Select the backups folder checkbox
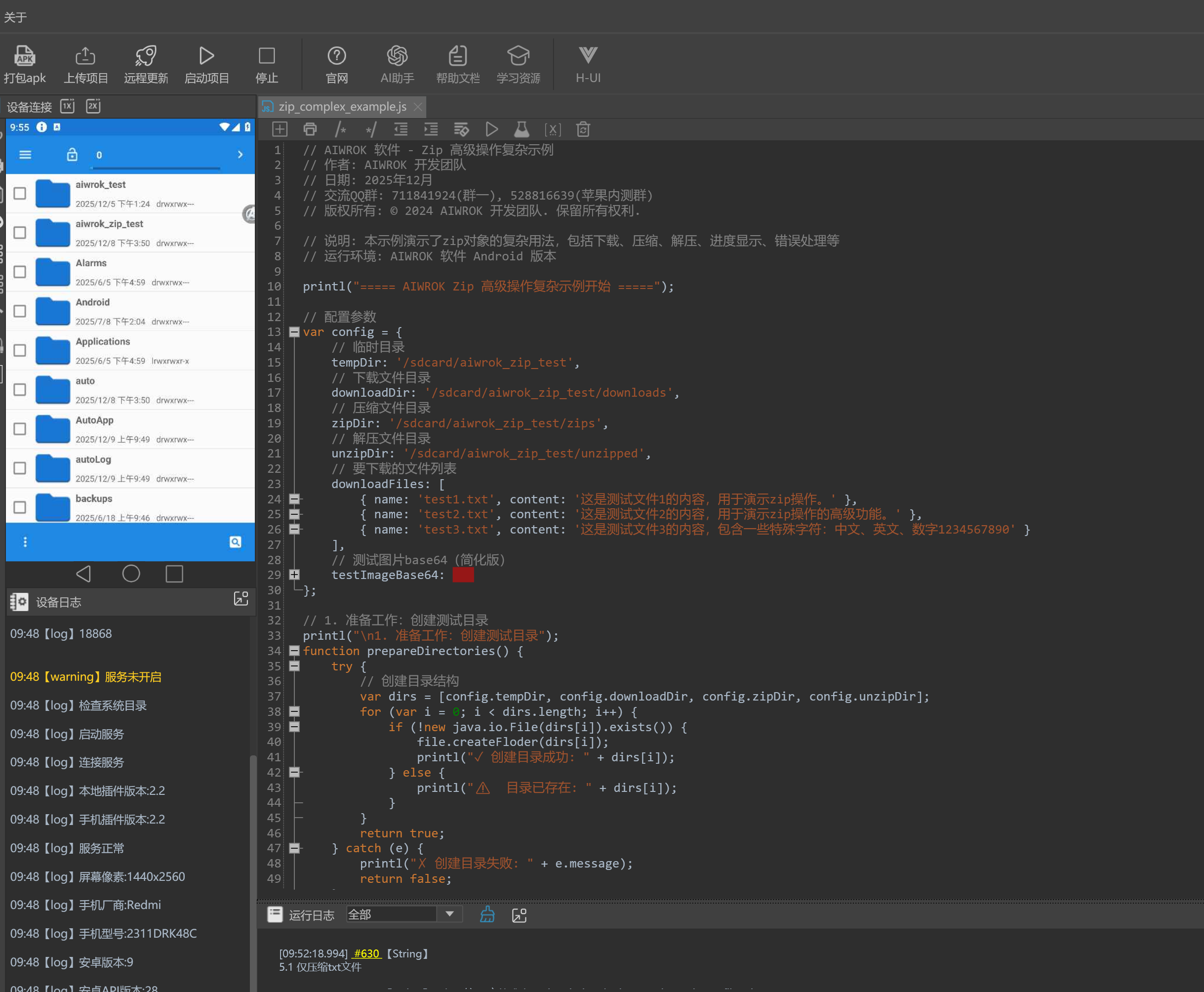This screenshot has height=992, width=1204. 20,507
